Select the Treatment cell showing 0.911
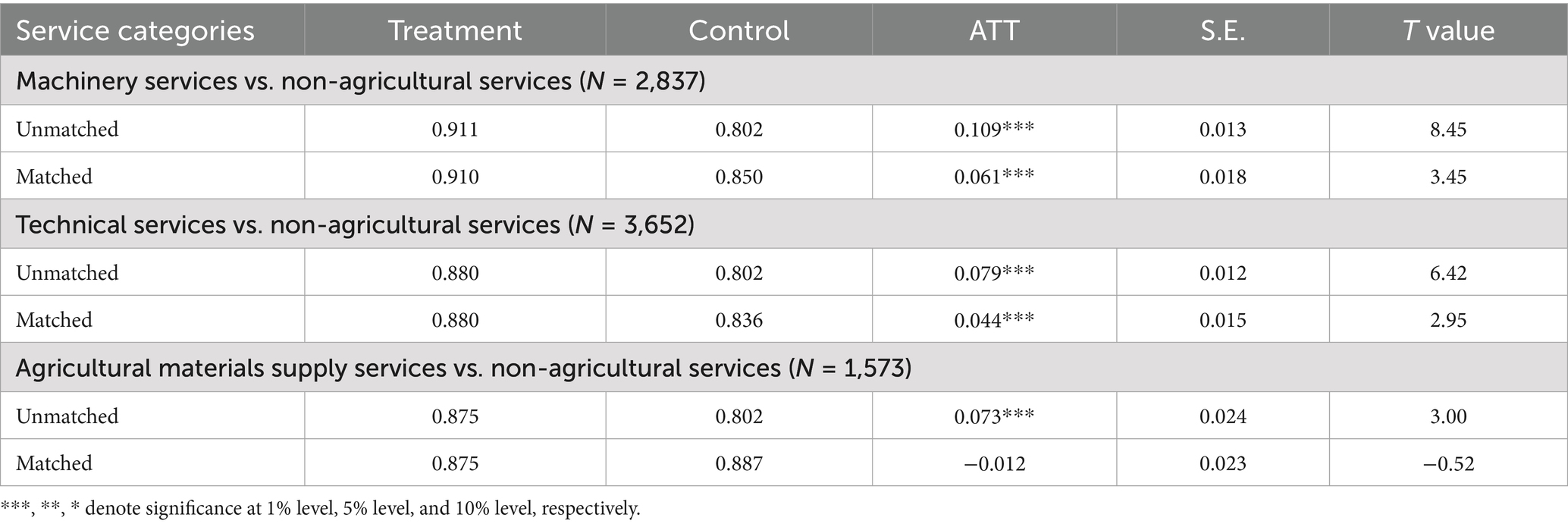 point(455,130)
